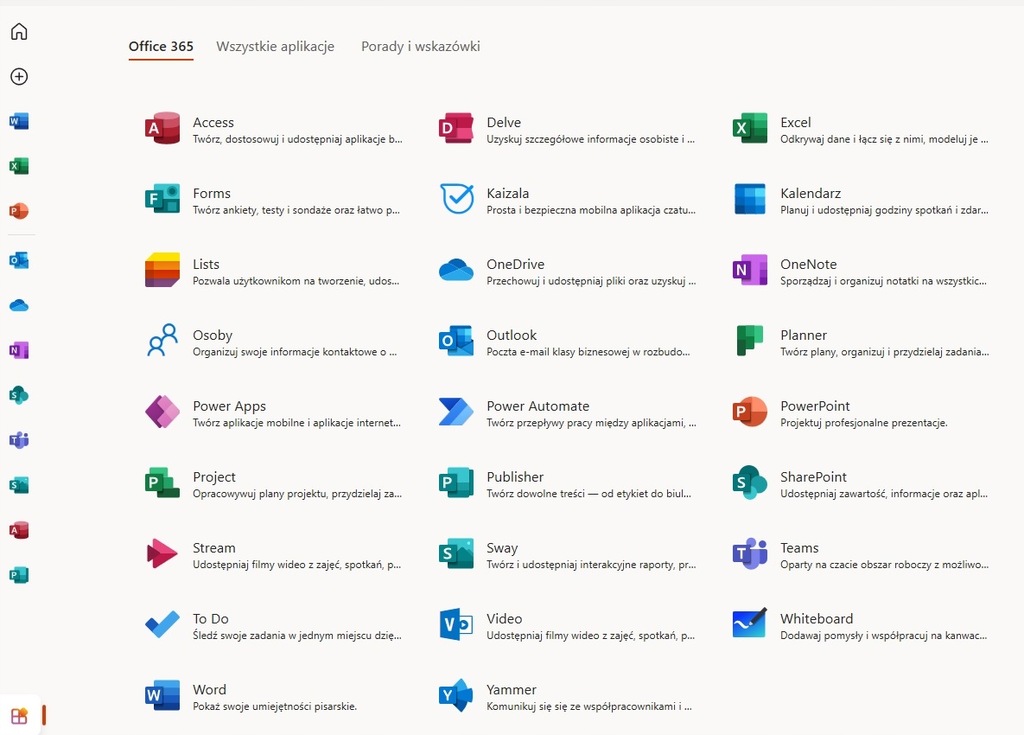
Task: Open the Project app link
Action: pos(214,477)
